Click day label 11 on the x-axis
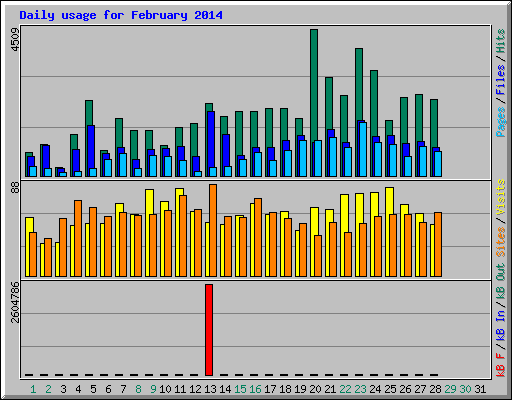 (180, 389)
